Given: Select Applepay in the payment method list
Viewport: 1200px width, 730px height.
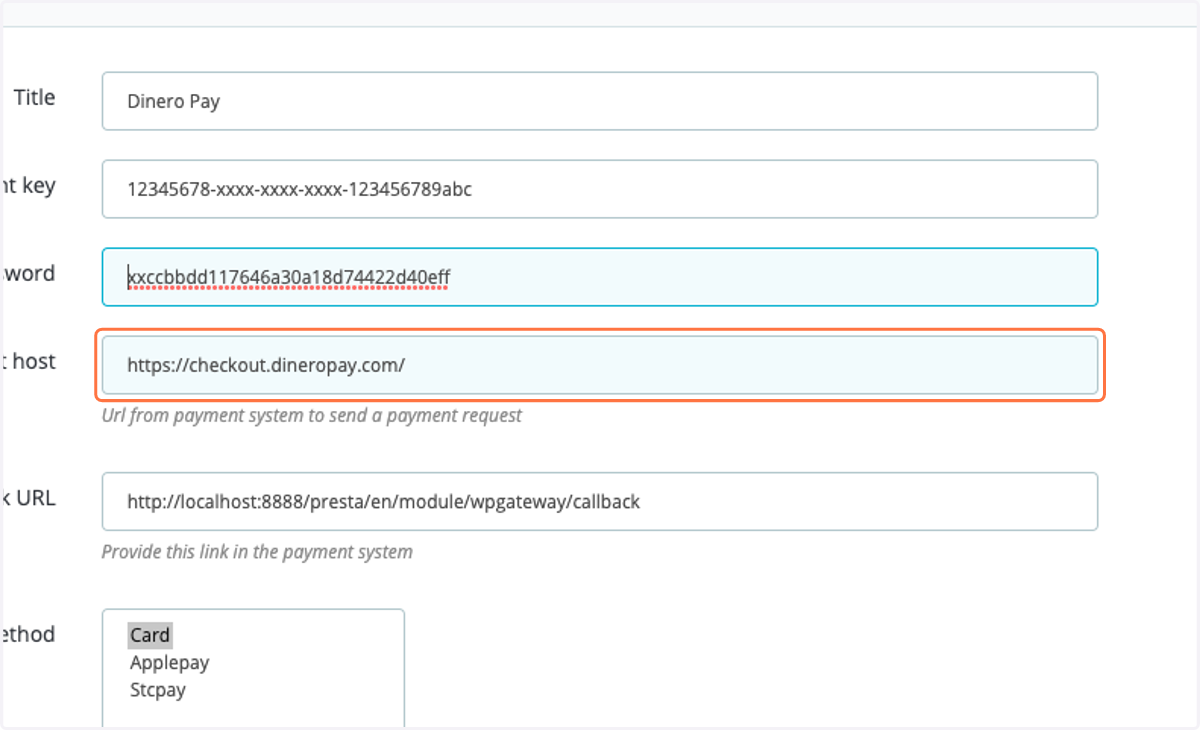Looking at the screenshot, I should coord(169,662).
